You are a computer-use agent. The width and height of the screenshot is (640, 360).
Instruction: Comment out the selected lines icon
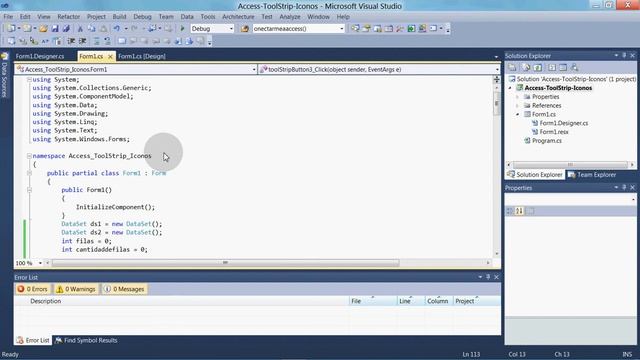tap(96, 41)
